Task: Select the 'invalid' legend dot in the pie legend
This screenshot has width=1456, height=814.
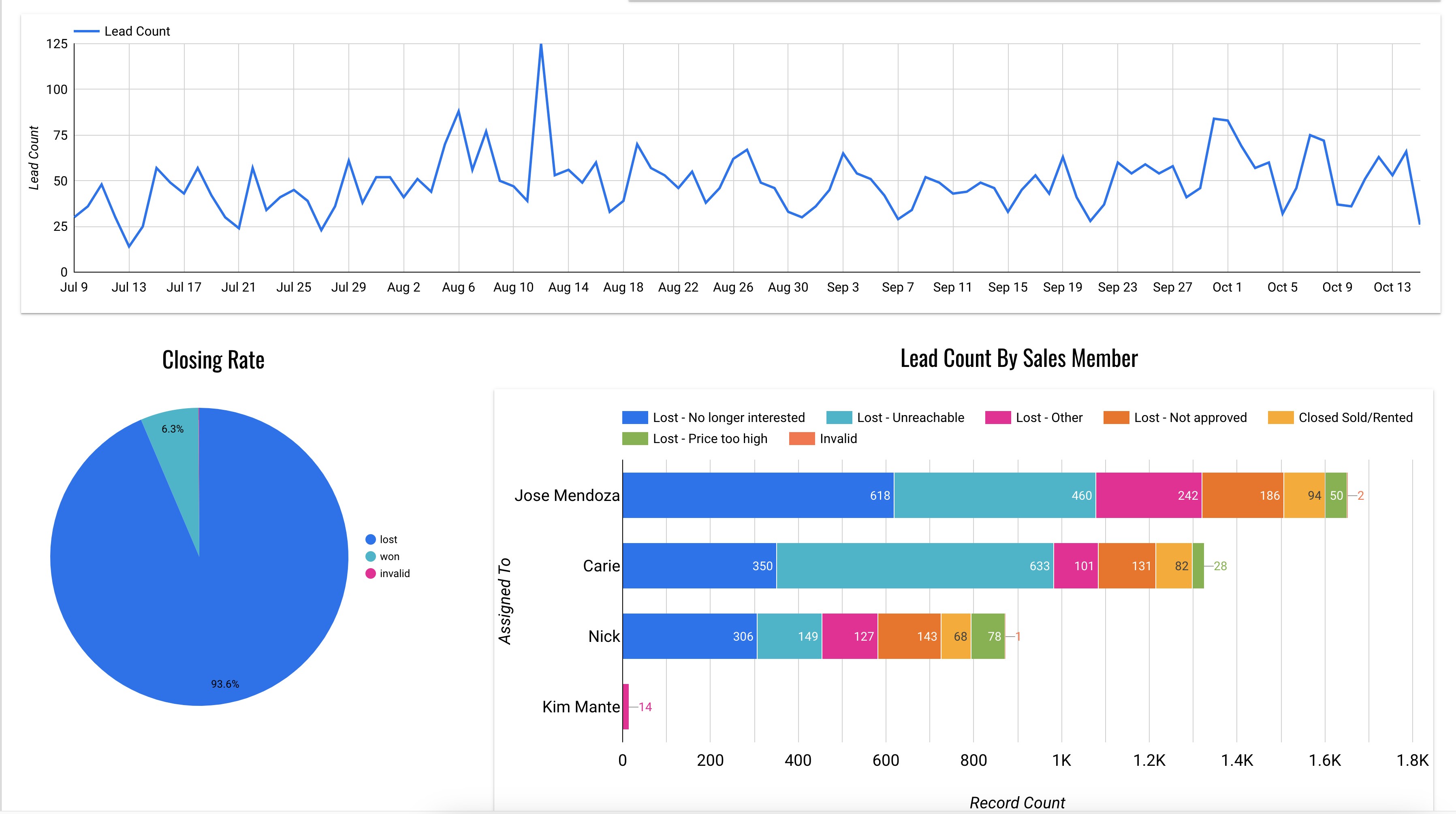Action: pos(371,573)
